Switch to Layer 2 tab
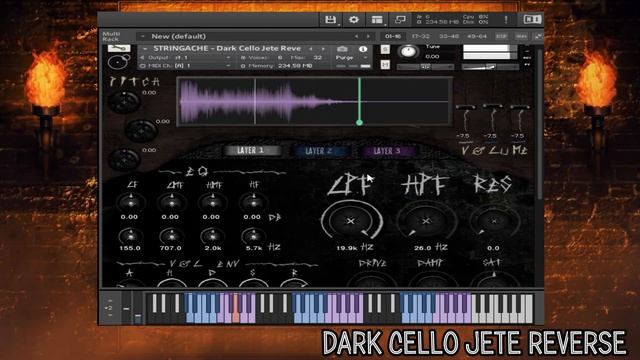This screenshot has height=360, width=640. point(320,151)
